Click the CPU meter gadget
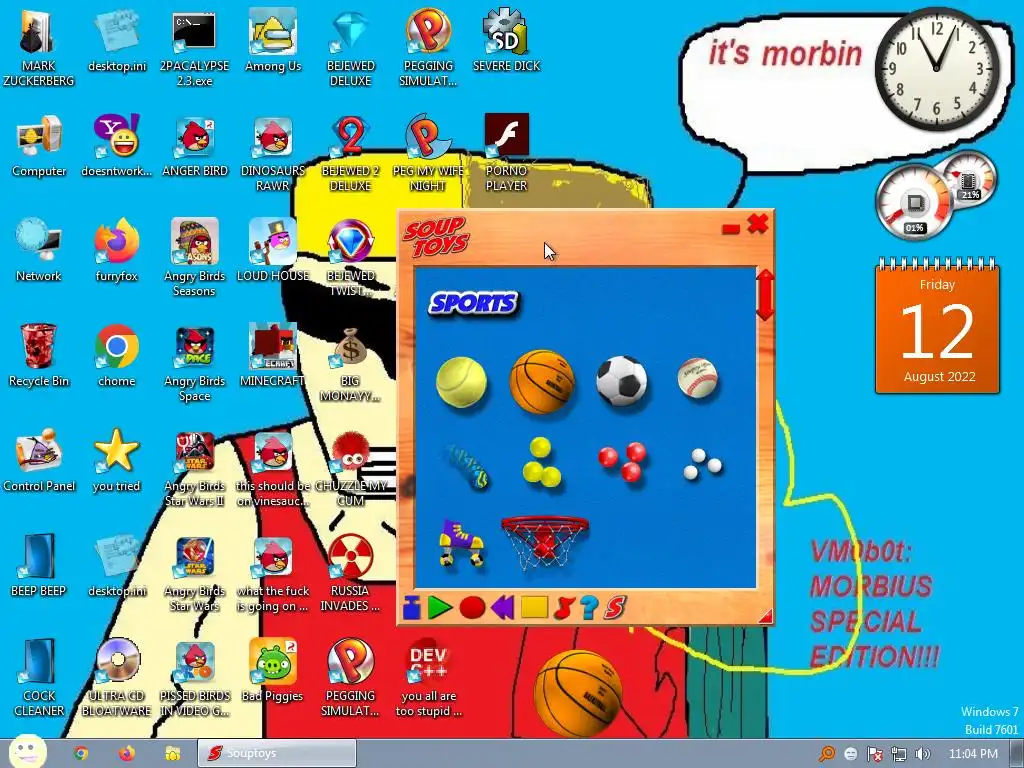 (x=914, y=200)
